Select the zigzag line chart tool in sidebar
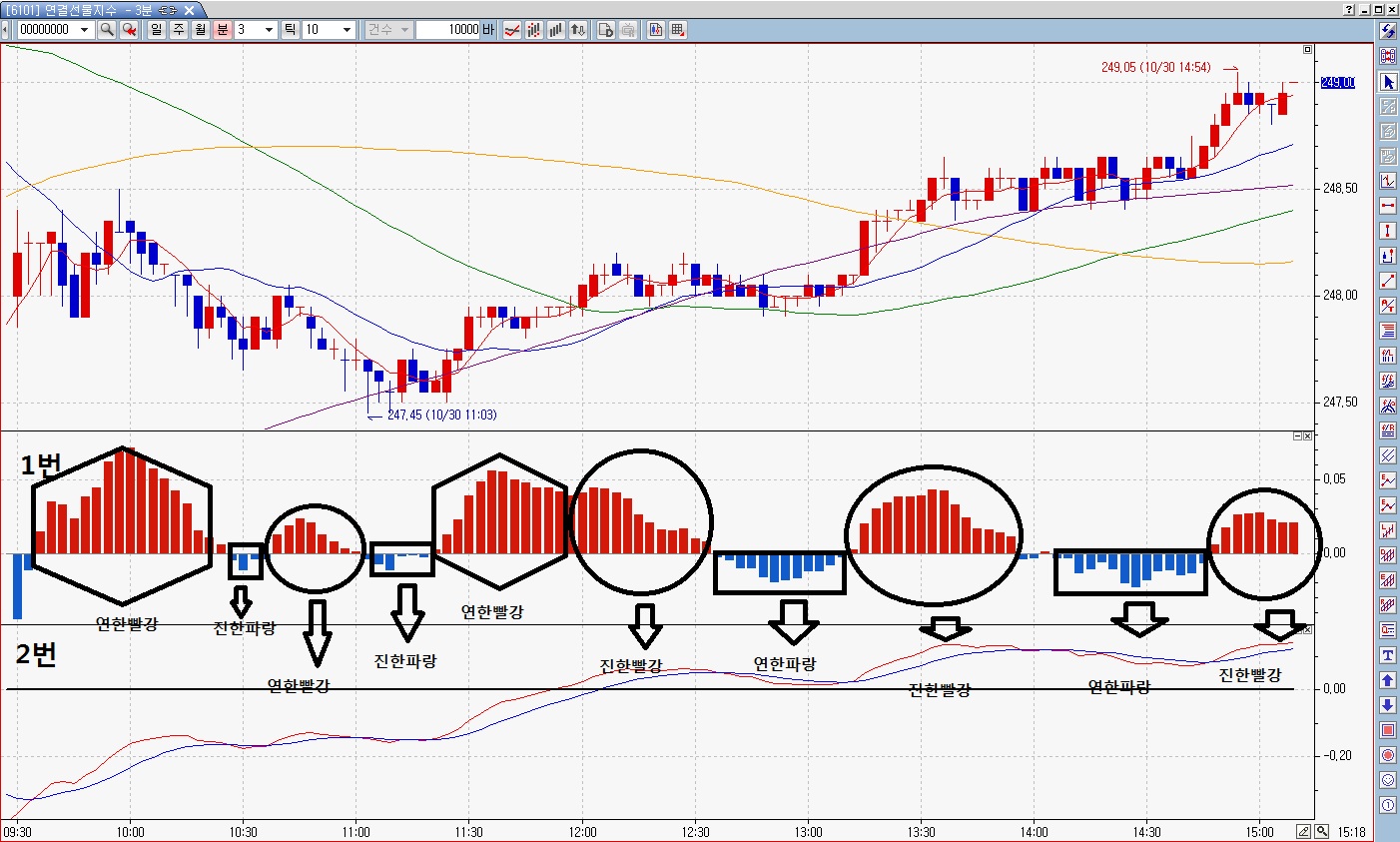Screen dimensions: 1400x842 (x=1388, y=182)
